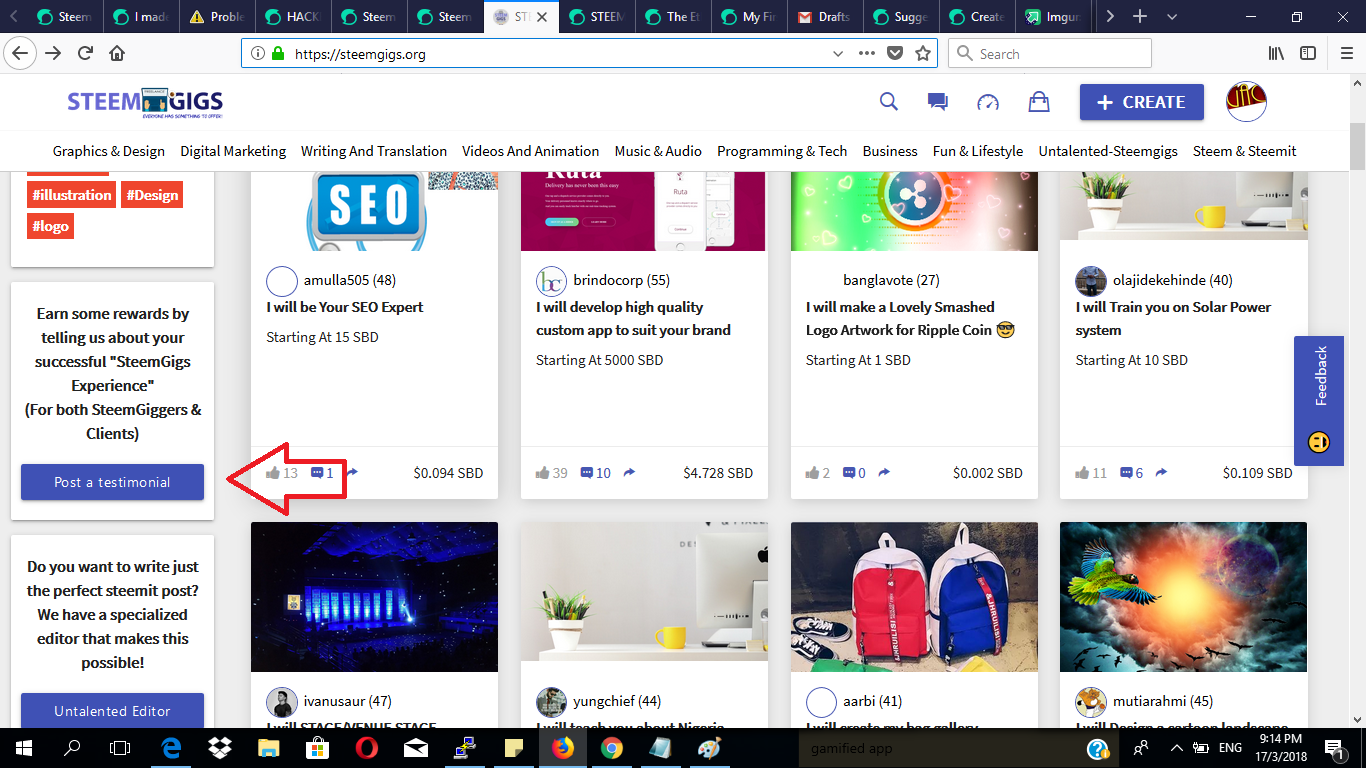
Task: Switch to the Drafts Gmail tab
Action: tap(826, 17)
